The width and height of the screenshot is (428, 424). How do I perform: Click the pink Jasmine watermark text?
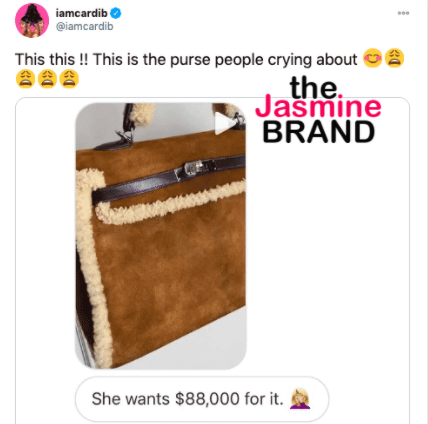tap(318, 107)
